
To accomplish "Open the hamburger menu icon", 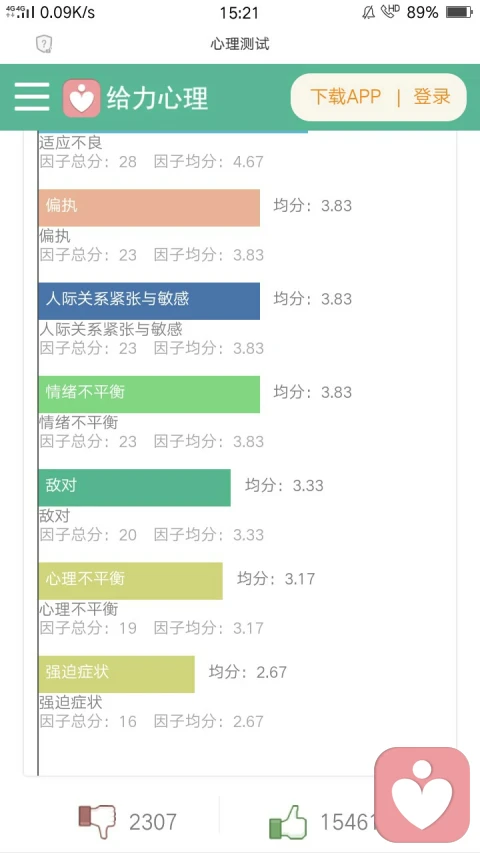I will (x=32, y=97).
